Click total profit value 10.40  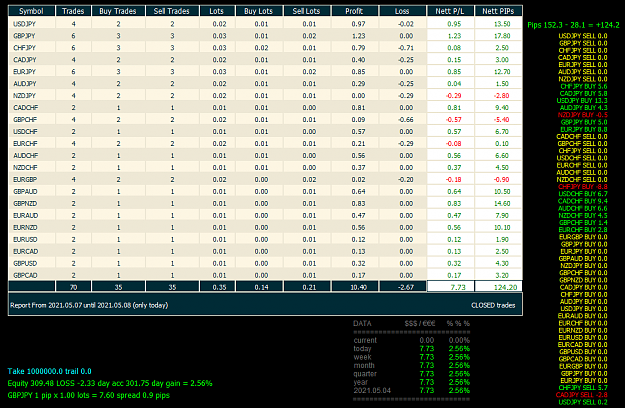click(x=358, y=287)
